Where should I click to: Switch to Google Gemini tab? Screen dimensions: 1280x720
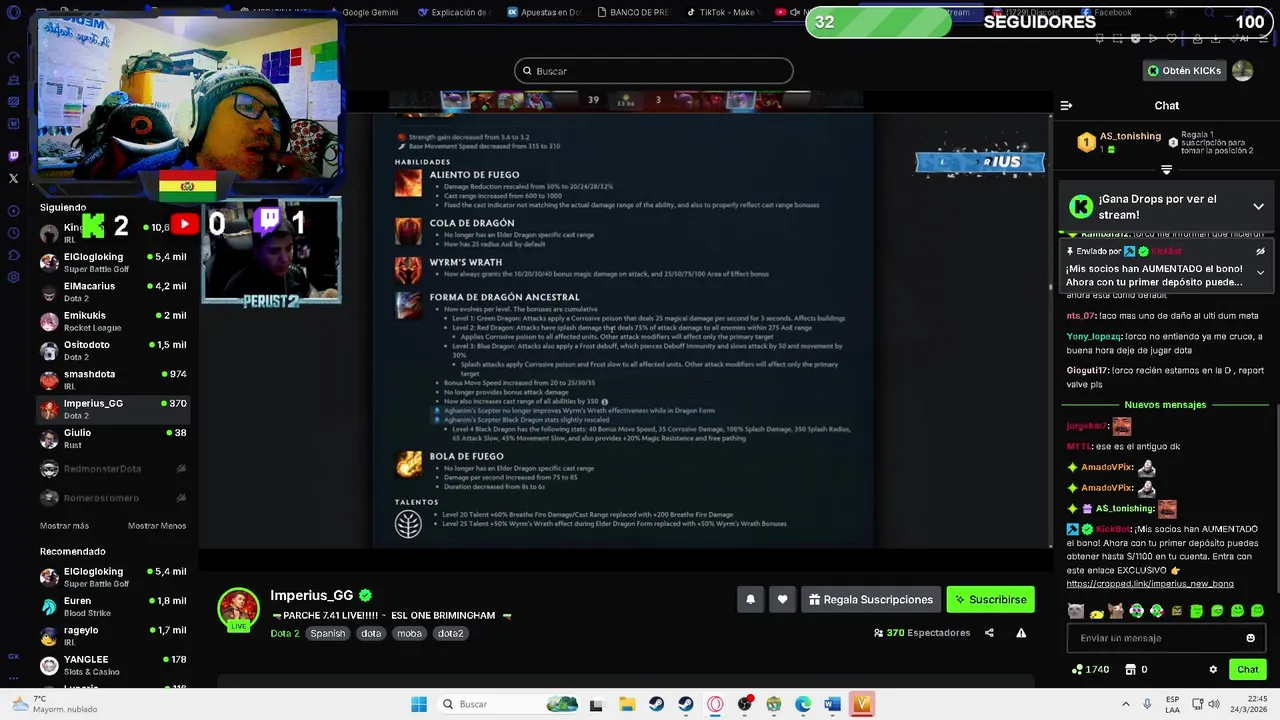click(370, 12)
